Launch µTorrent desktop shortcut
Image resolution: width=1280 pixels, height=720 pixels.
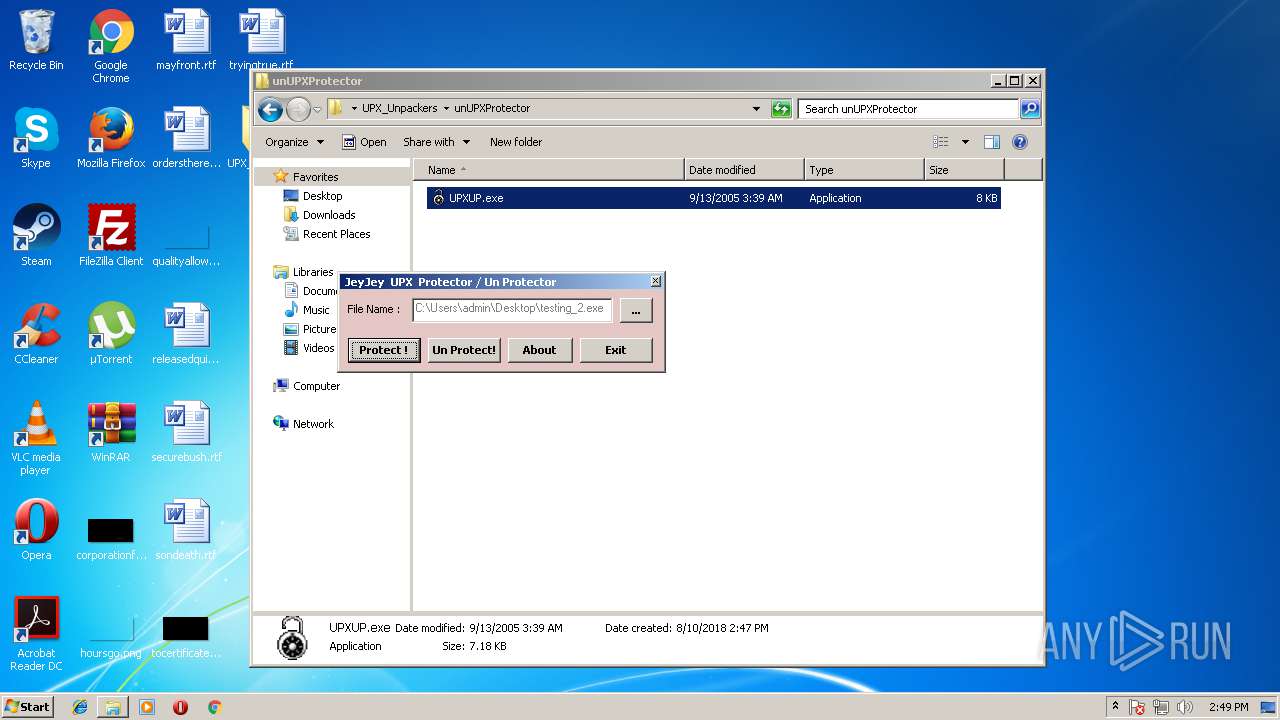click(111, 335)
